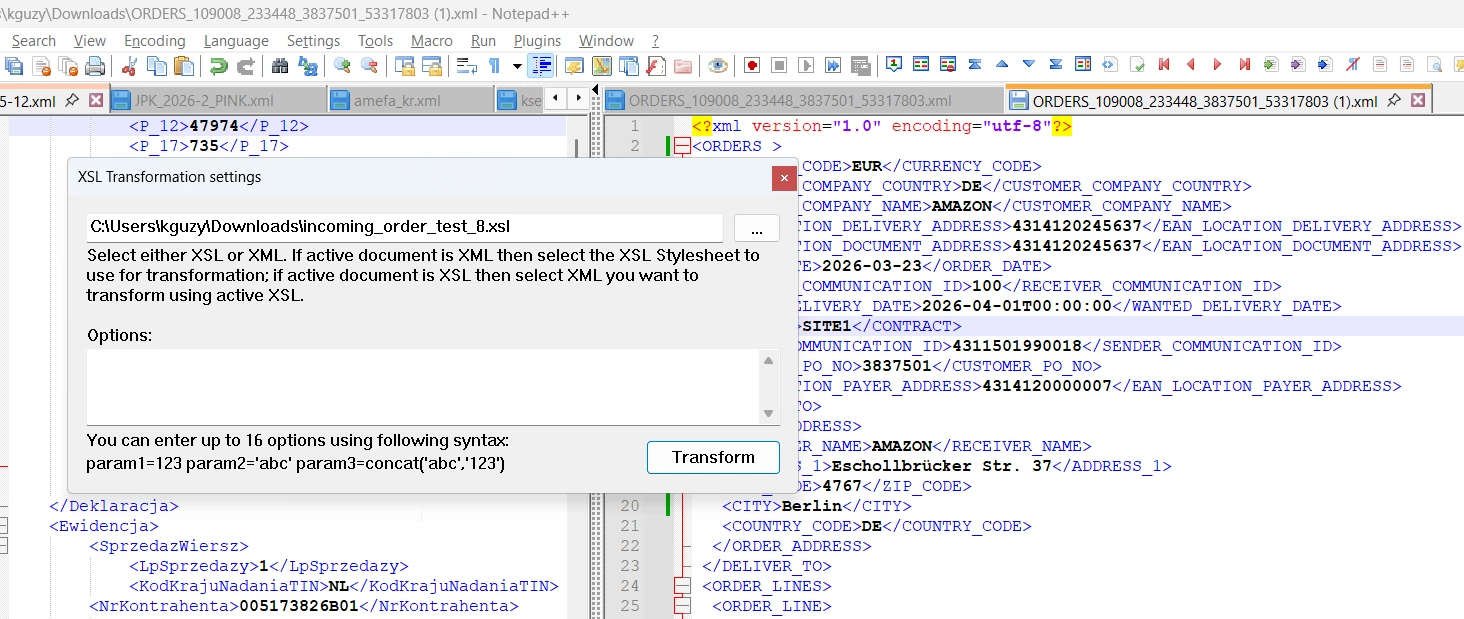Click the Cut scissors icon
1464x619 pixels.
pyautogui.click(x=129, y=66)
